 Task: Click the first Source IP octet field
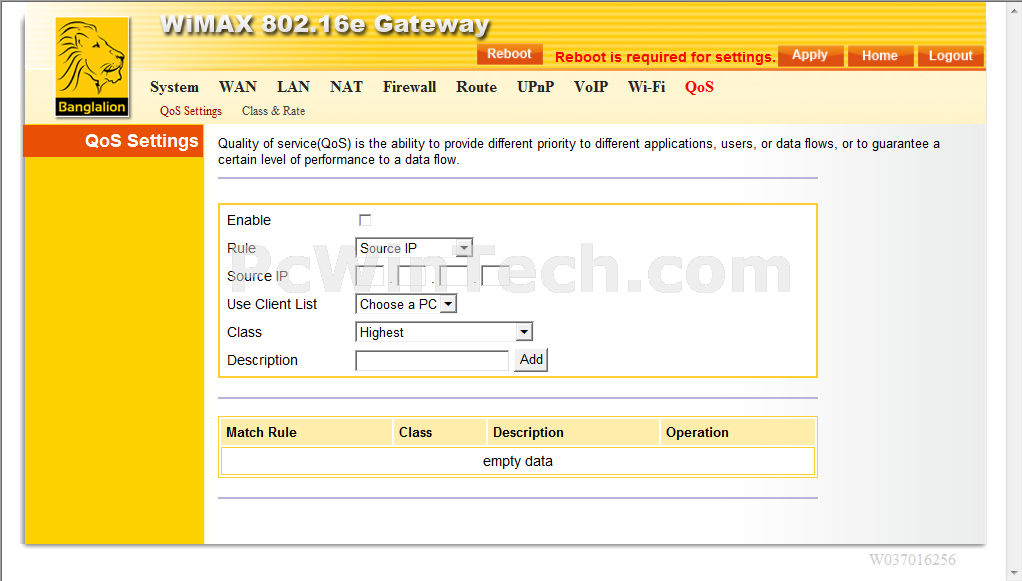coord(371,276)
